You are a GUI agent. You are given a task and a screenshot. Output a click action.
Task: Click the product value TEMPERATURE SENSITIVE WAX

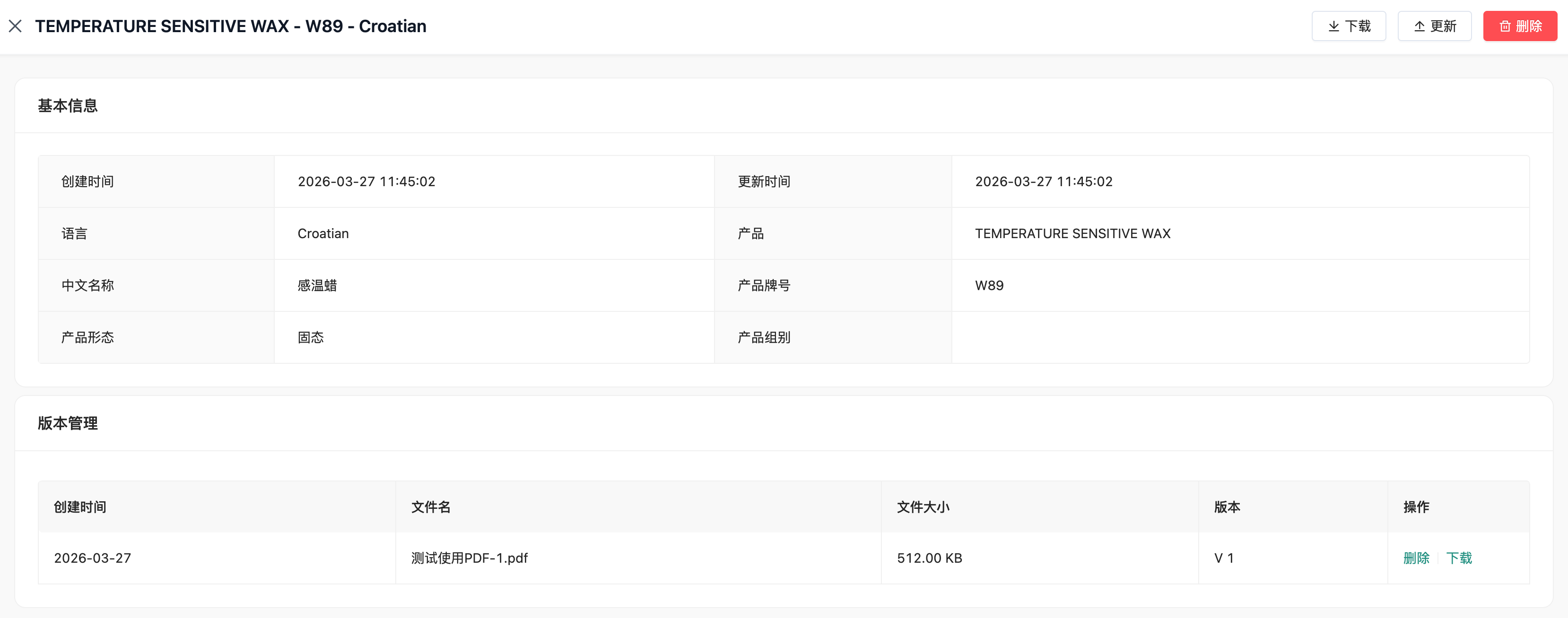[1072, 233]
